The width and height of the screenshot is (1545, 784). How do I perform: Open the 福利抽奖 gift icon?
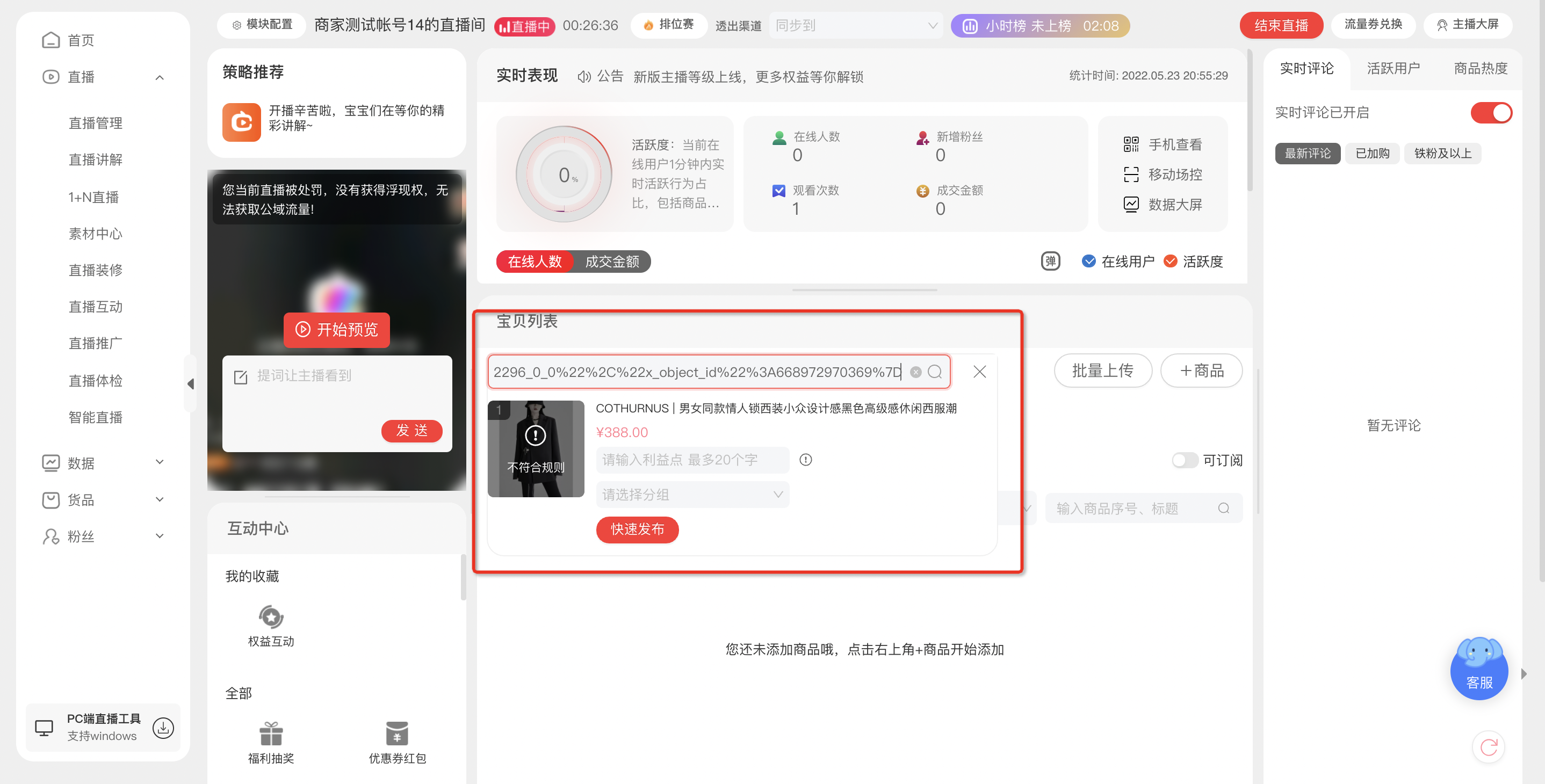[271, 733]
